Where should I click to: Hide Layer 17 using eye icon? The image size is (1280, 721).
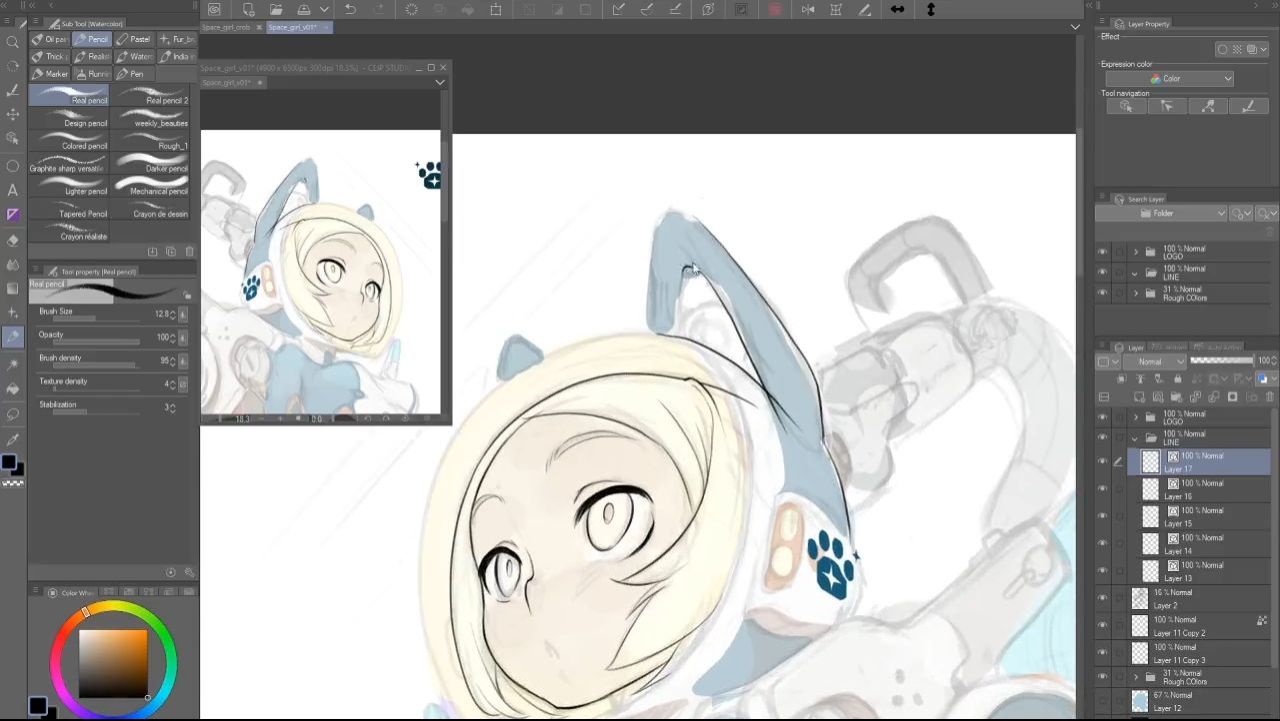pos(1103,462)
